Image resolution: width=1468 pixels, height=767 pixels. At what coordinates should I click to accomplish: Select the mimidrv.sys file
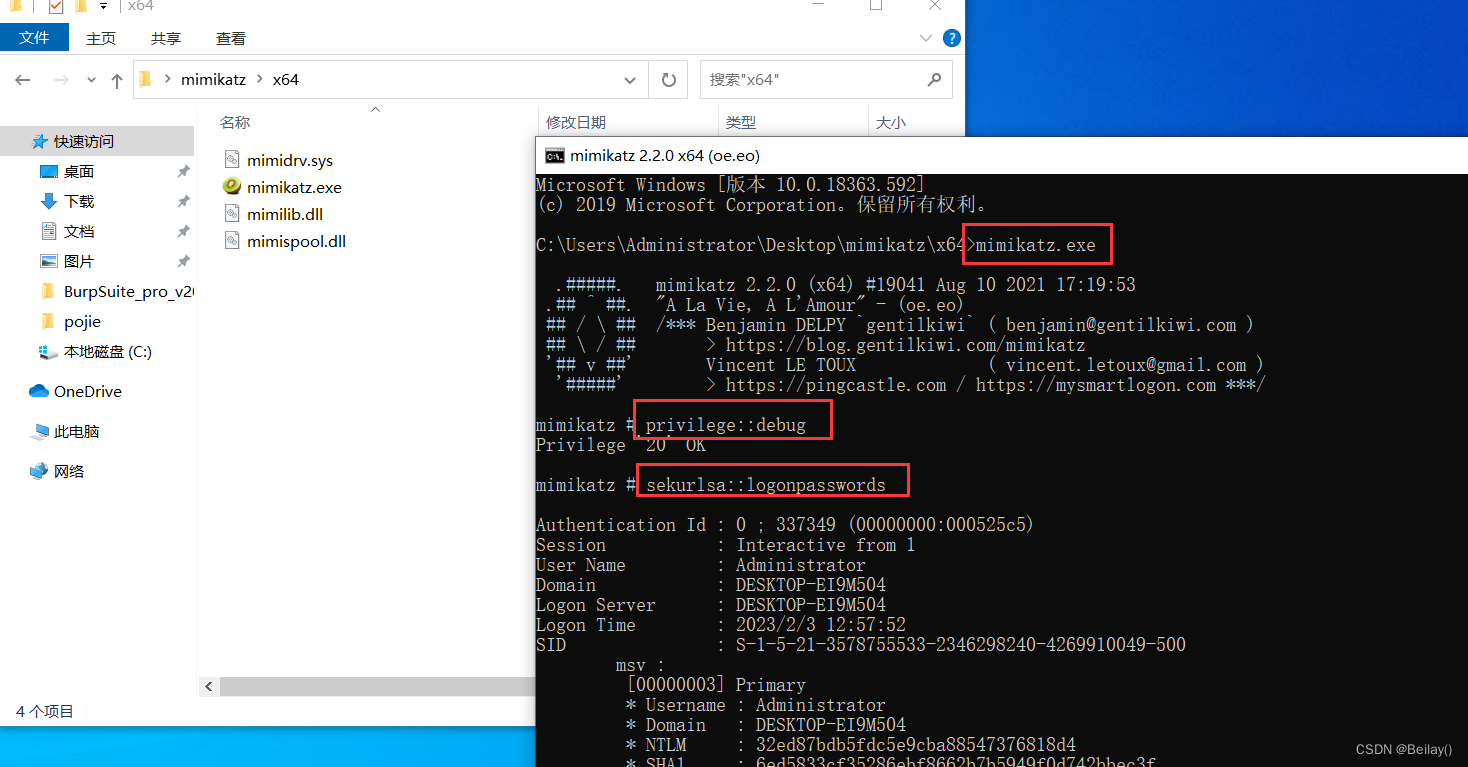(x=290, y=160)
